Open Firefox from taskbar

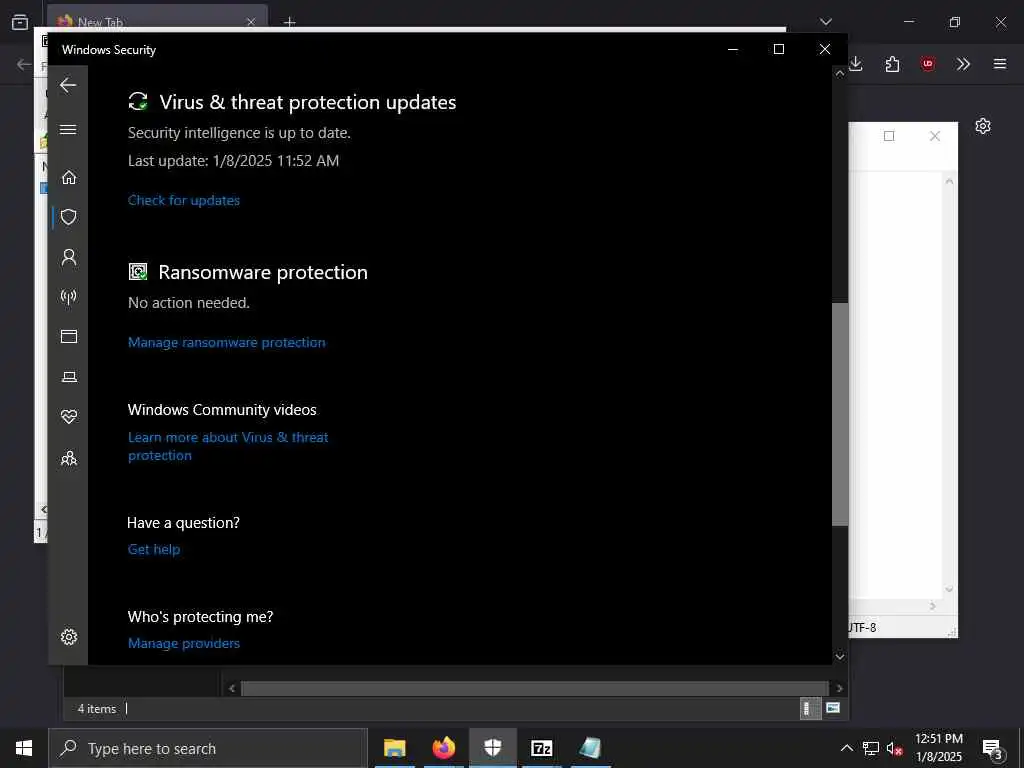point(443,748)
